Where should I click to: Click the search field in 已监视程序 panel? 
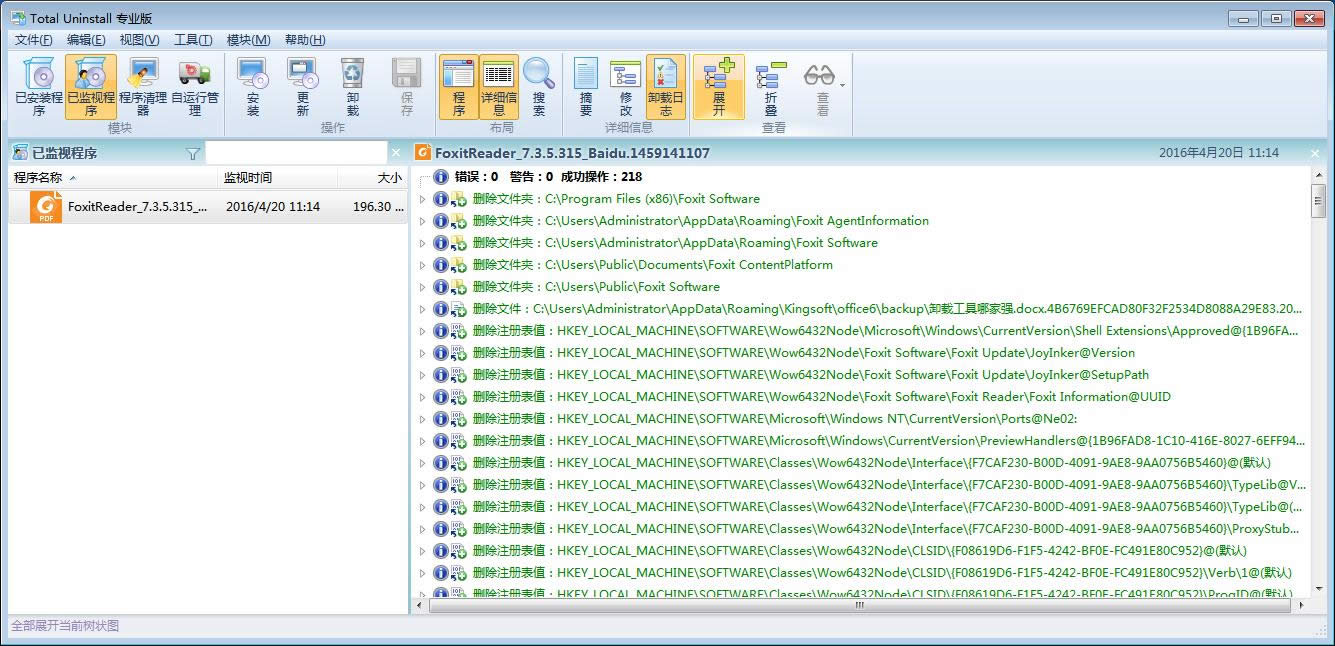click(x=296, y=153)
